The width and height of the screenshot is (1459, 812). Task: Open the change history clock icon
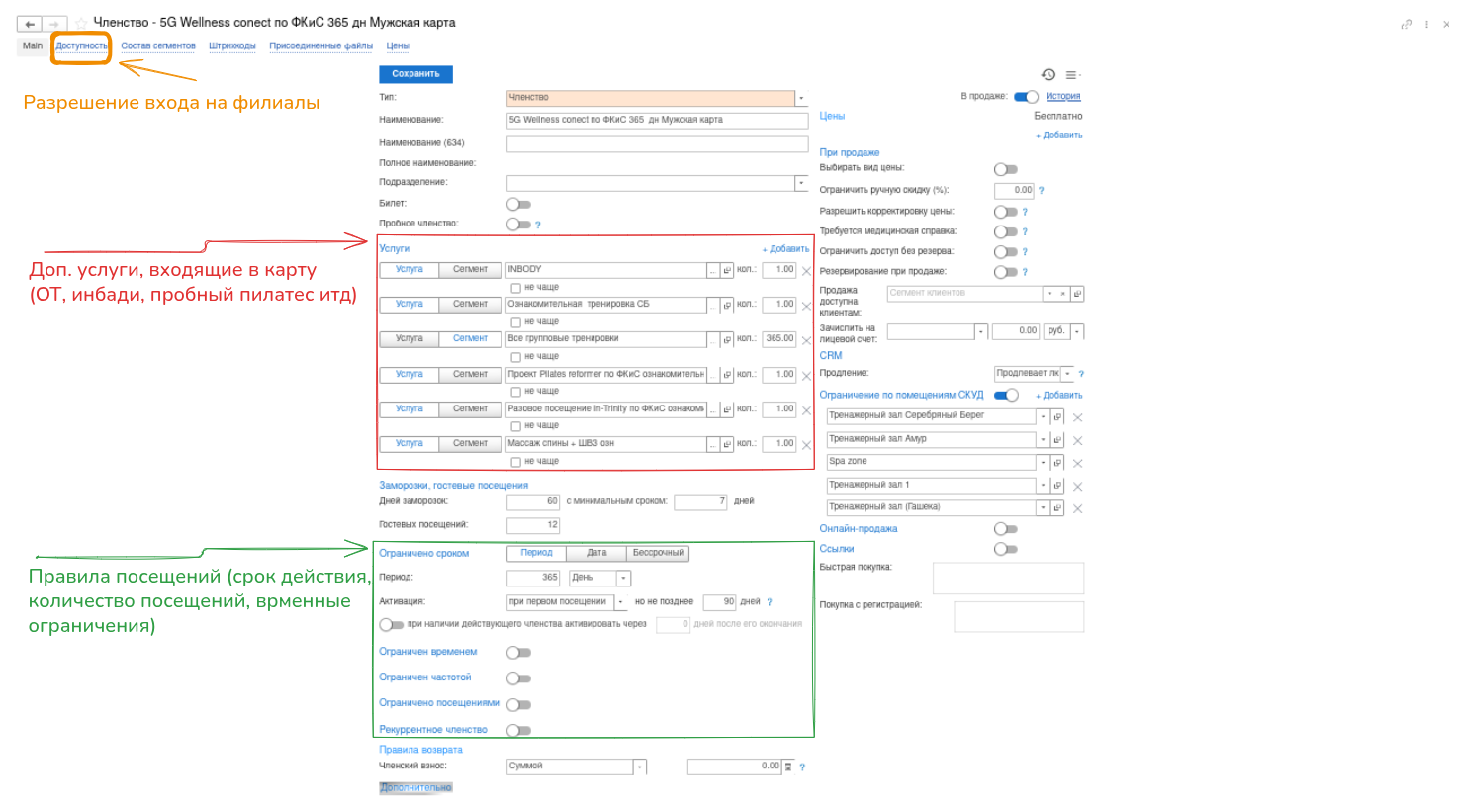click(1049, 75)
